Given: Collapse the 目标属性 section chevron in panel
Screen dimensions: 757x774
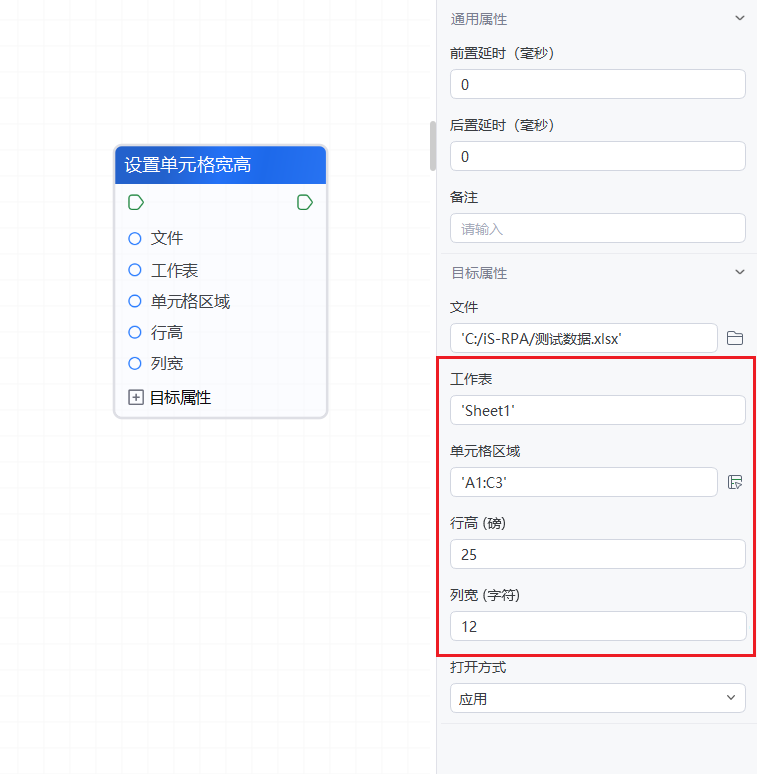Looking at the screenshot, I should coord(740,272).
